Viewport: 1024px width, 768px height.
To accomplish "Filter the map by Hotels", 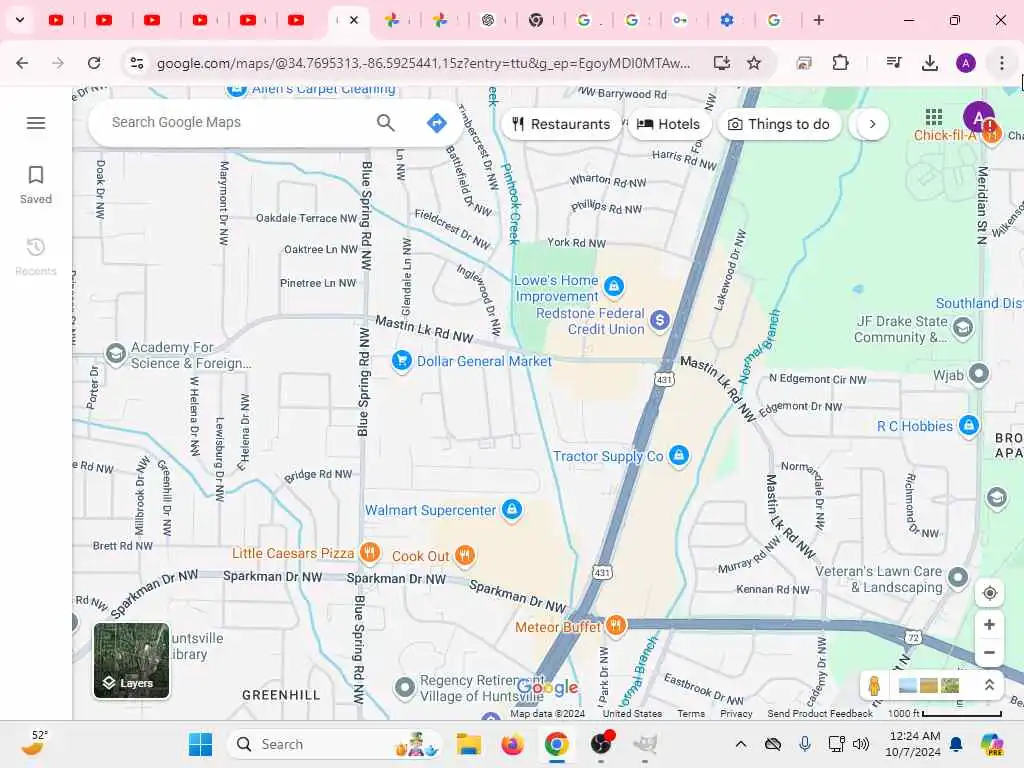I will [668, 124].
